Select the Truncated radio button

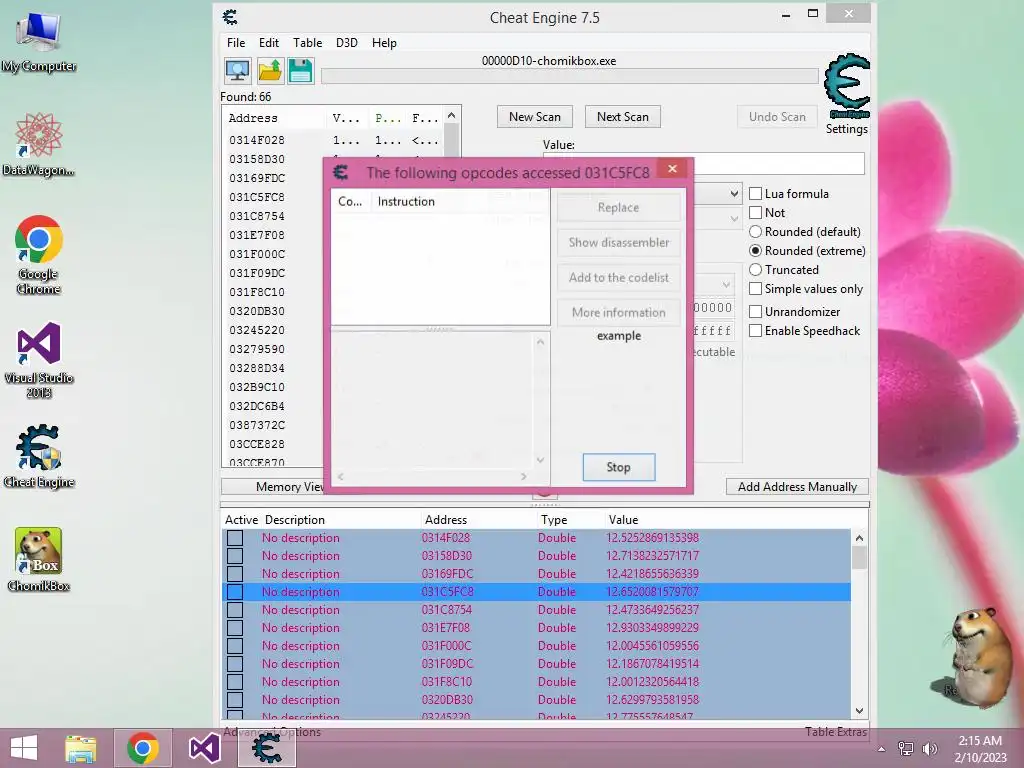(x=756, y=269)
